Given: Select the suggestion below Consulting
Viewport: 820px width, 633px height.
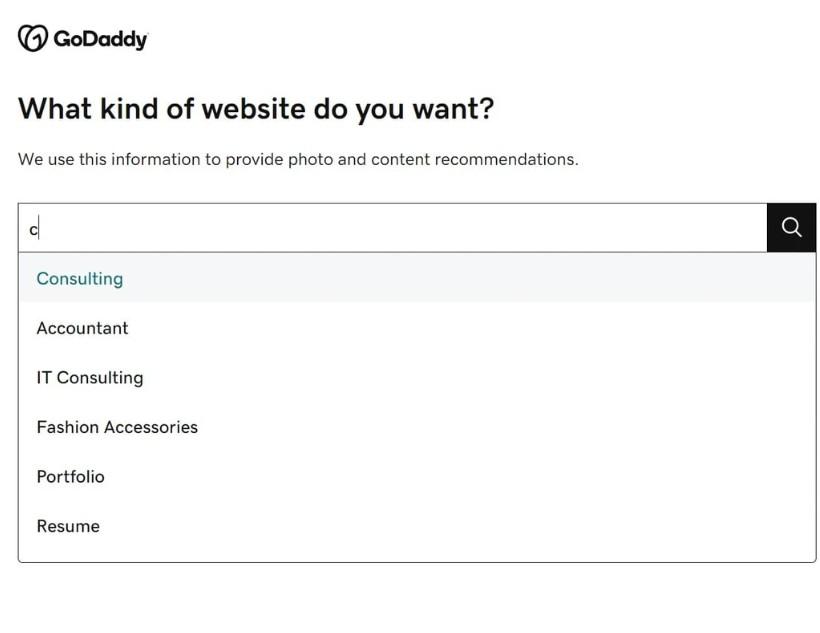Looking at the screenshot, I should (82, 328).
